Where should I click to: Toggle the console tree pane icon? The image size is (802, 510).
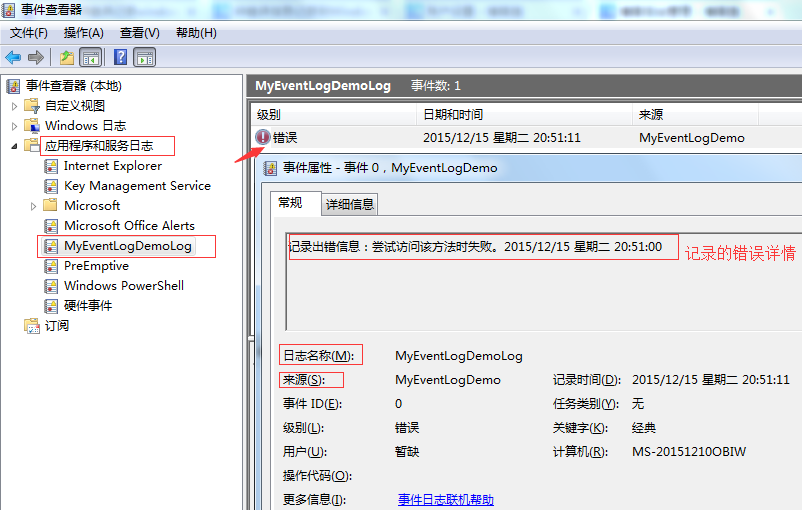point(91,57)
